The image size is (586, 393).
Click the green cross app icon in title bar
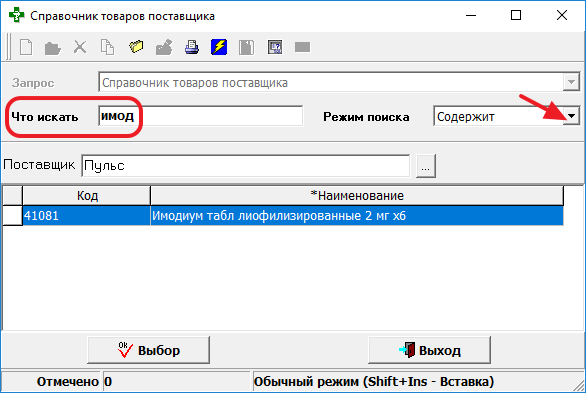[x=16, y=15]
